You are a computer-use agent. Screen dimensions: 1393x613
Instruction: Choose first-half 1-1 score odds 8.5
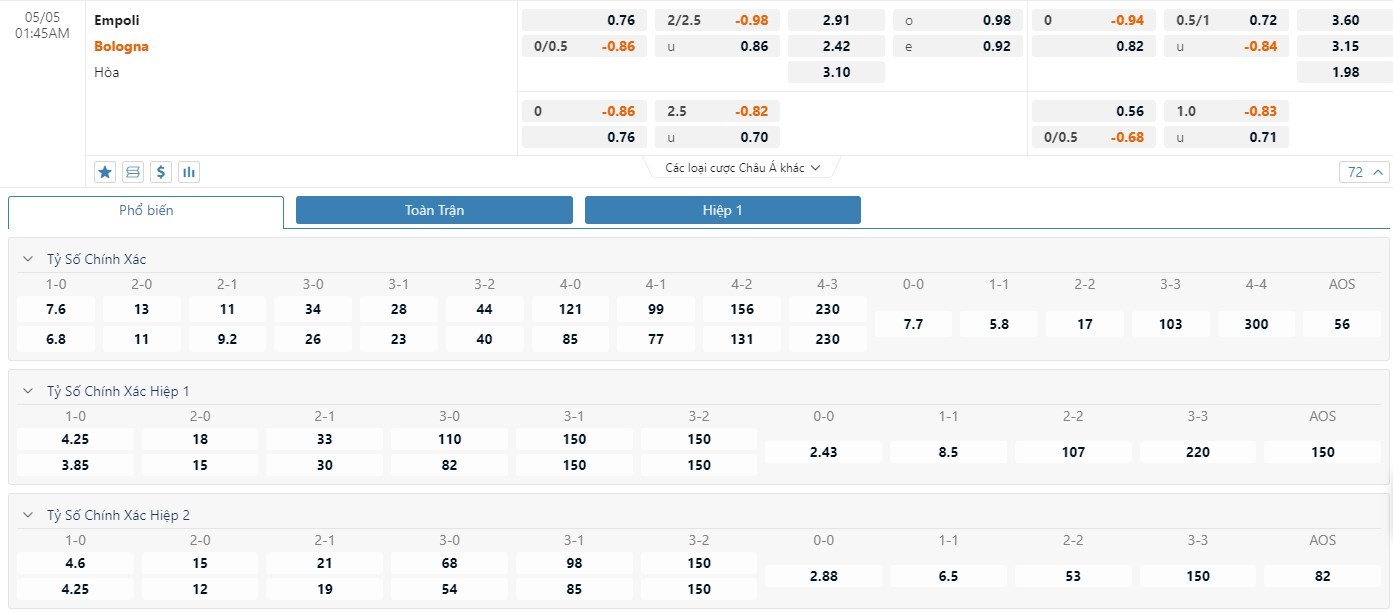coord(948,452)
